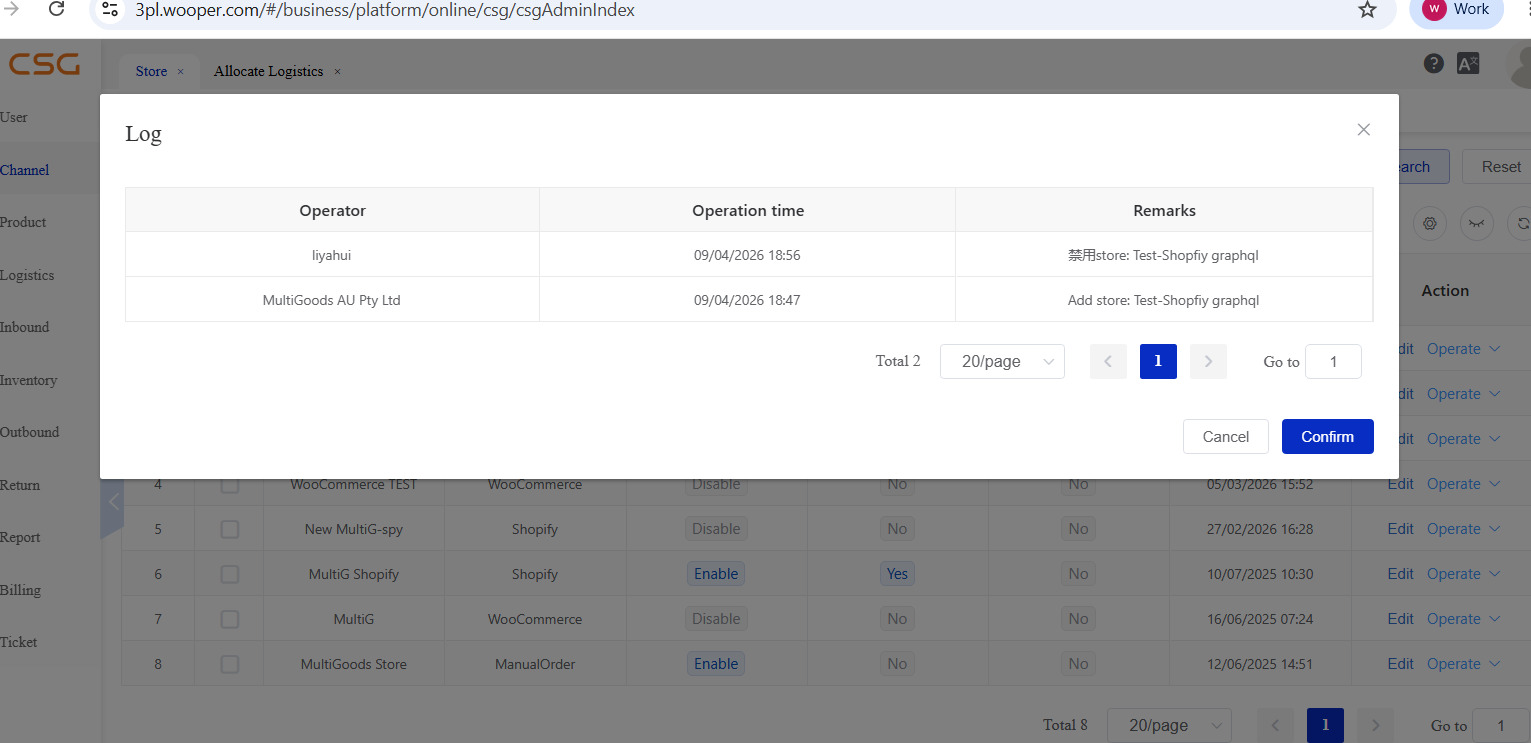Open the Inventory sidebar menu

pyautogui.click(x=29, y=380)
